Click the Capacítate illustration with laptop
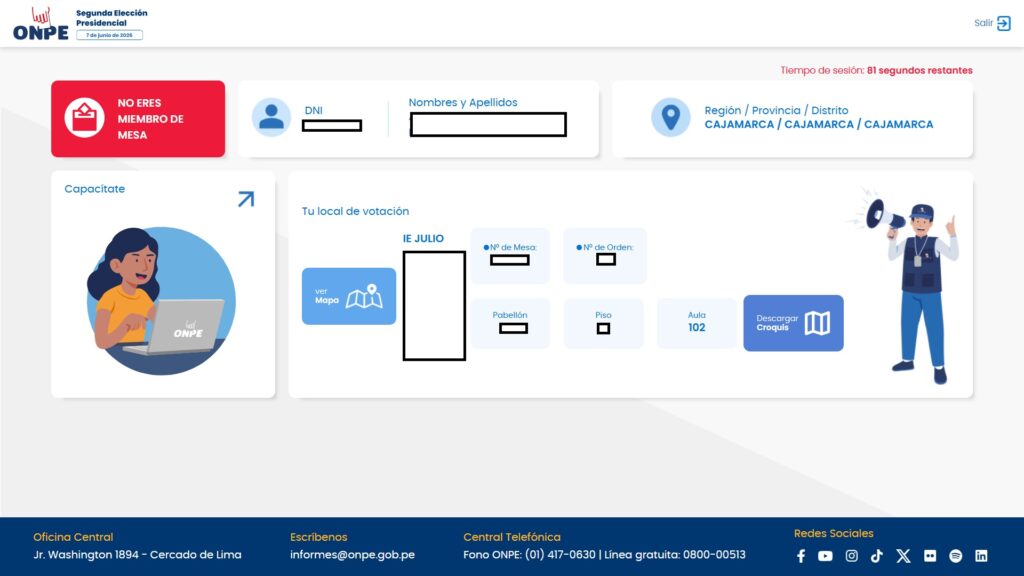The width and height of the screenshot is (1024, 576). pyautogui.click(x=161, y=301)
